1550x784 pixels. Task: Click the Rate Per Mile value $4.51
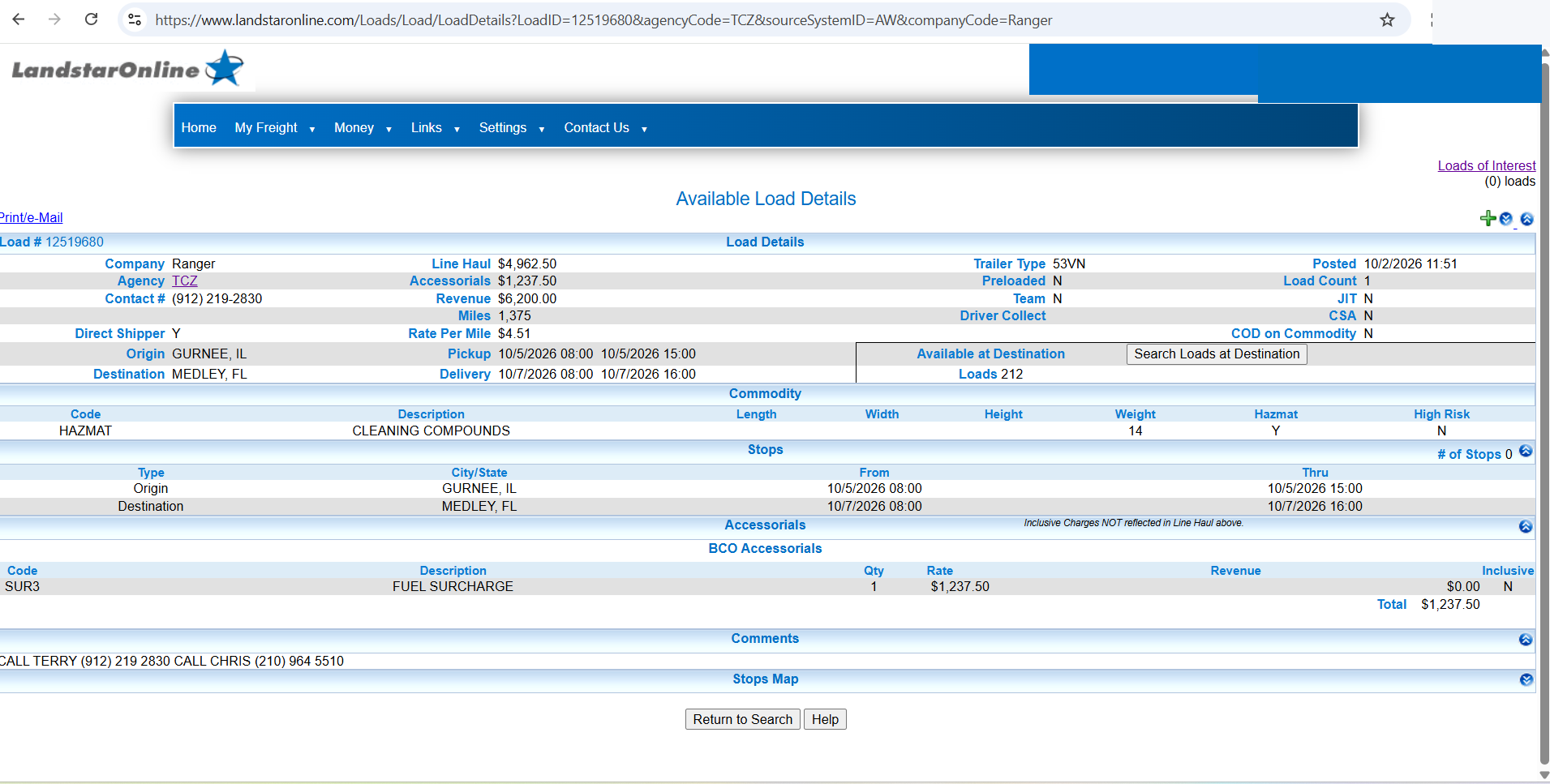pyautogui.click(x=514, y=333)
